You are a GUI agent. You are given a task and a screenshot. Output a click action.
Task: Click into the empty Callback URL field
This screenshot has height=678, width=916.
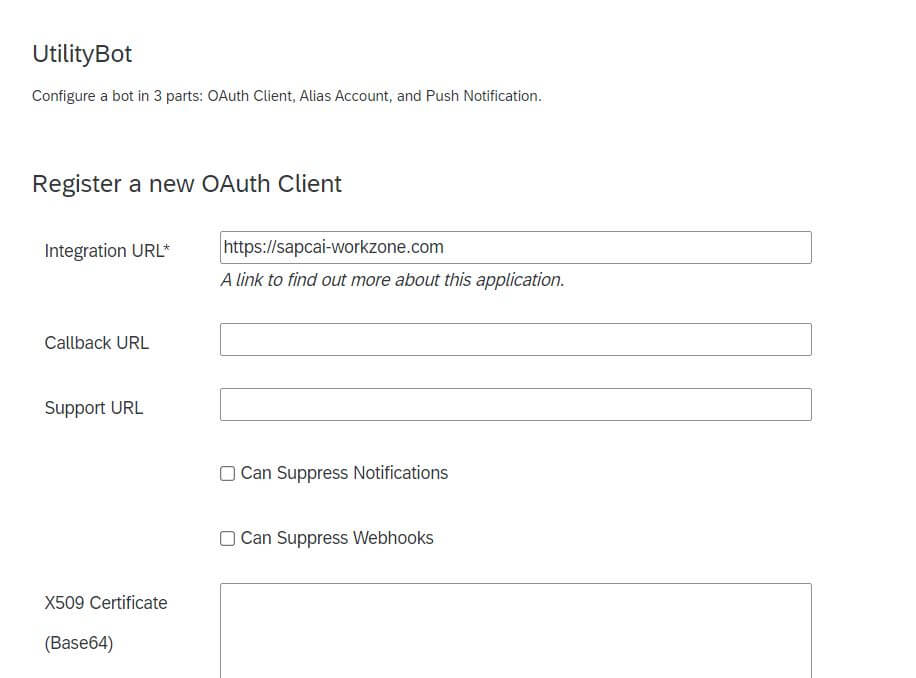(515, 339)
